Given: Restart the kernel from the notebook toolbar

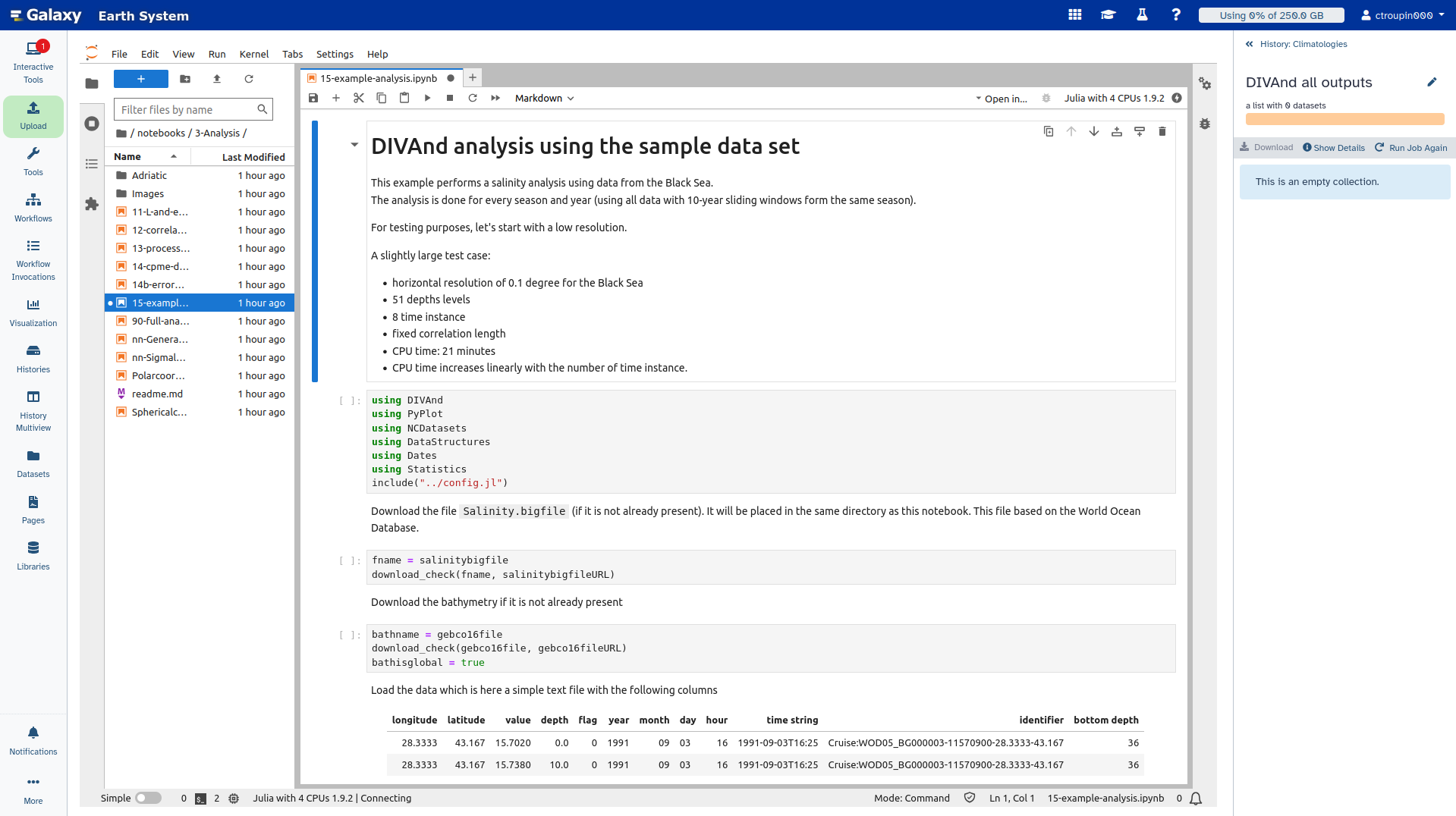Looking at the screenshot, I should (x=473, y=98).
